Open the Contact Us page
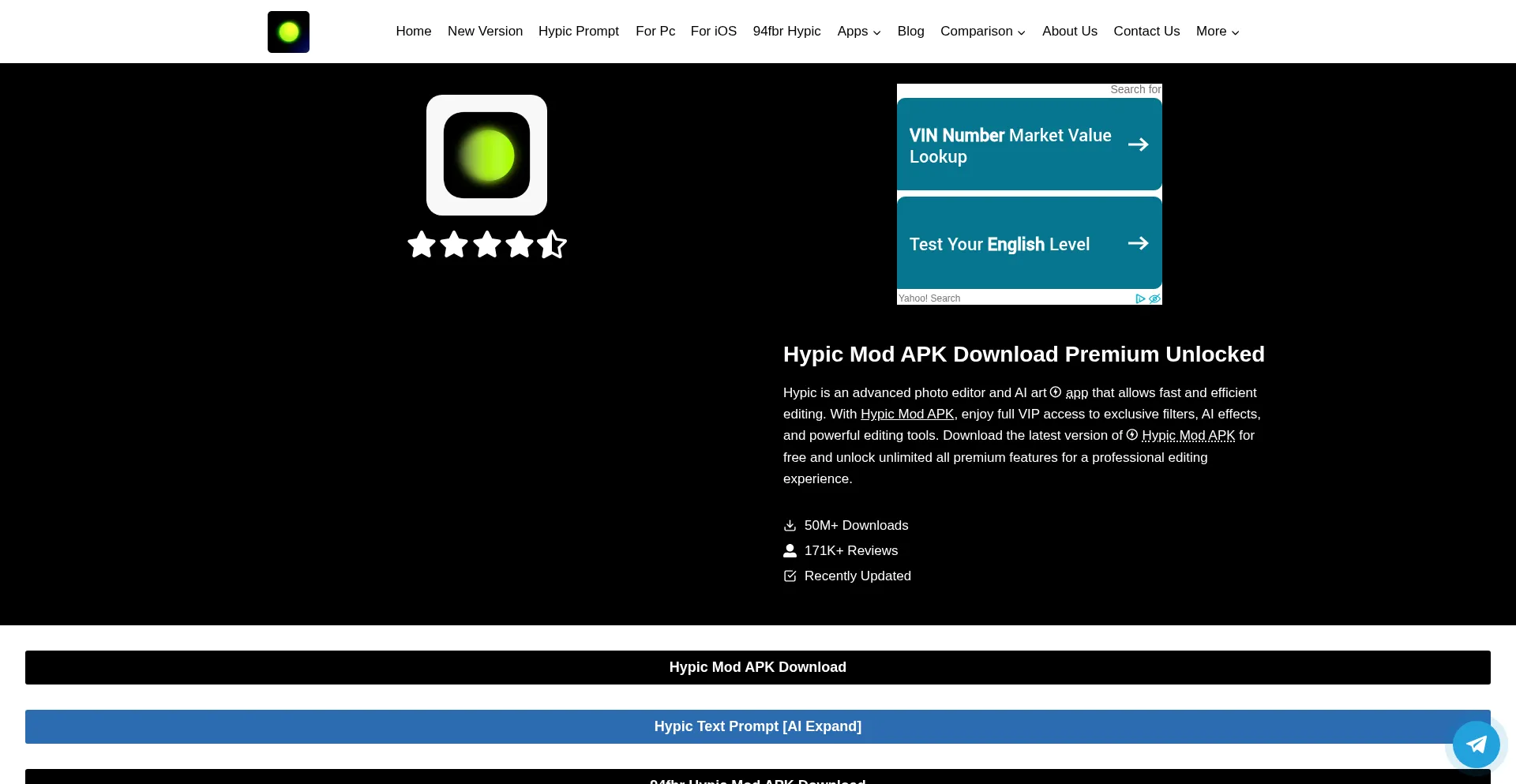Screen dimensions: 1516x784 [x=1146, y=32]
